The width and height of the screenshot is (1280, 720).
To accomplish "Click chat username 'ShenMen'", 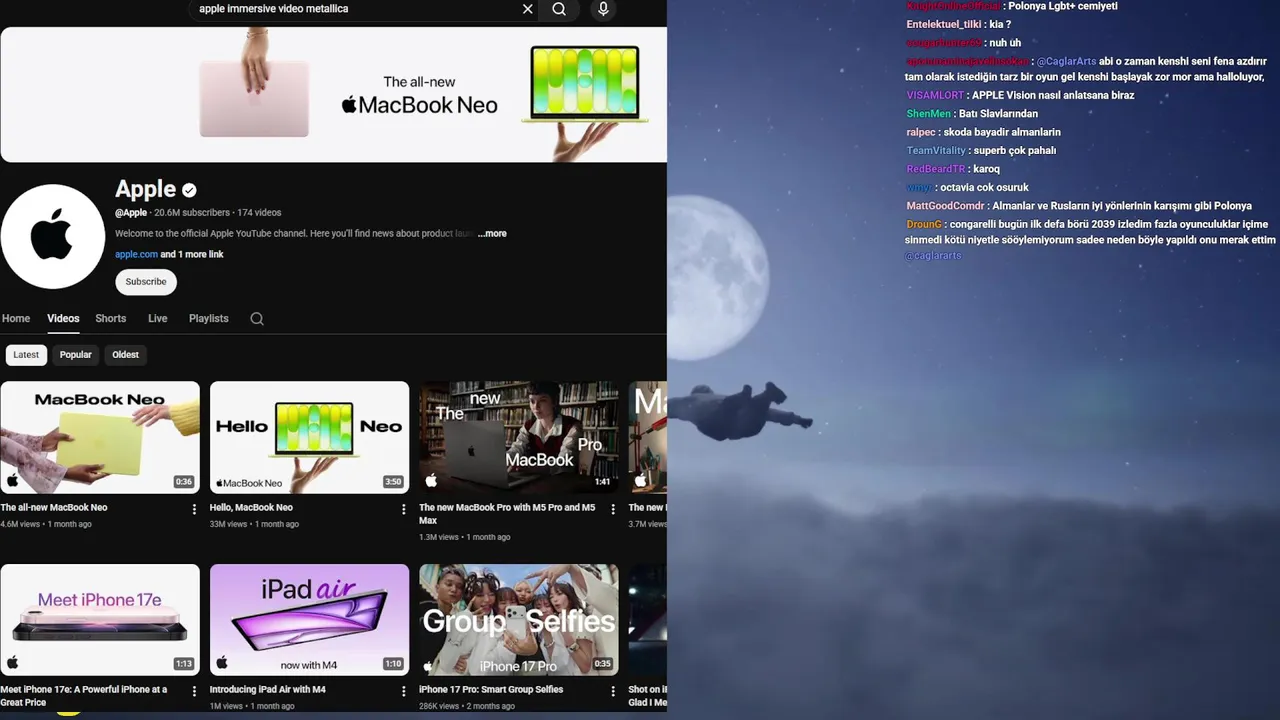I will coord(929,114).
